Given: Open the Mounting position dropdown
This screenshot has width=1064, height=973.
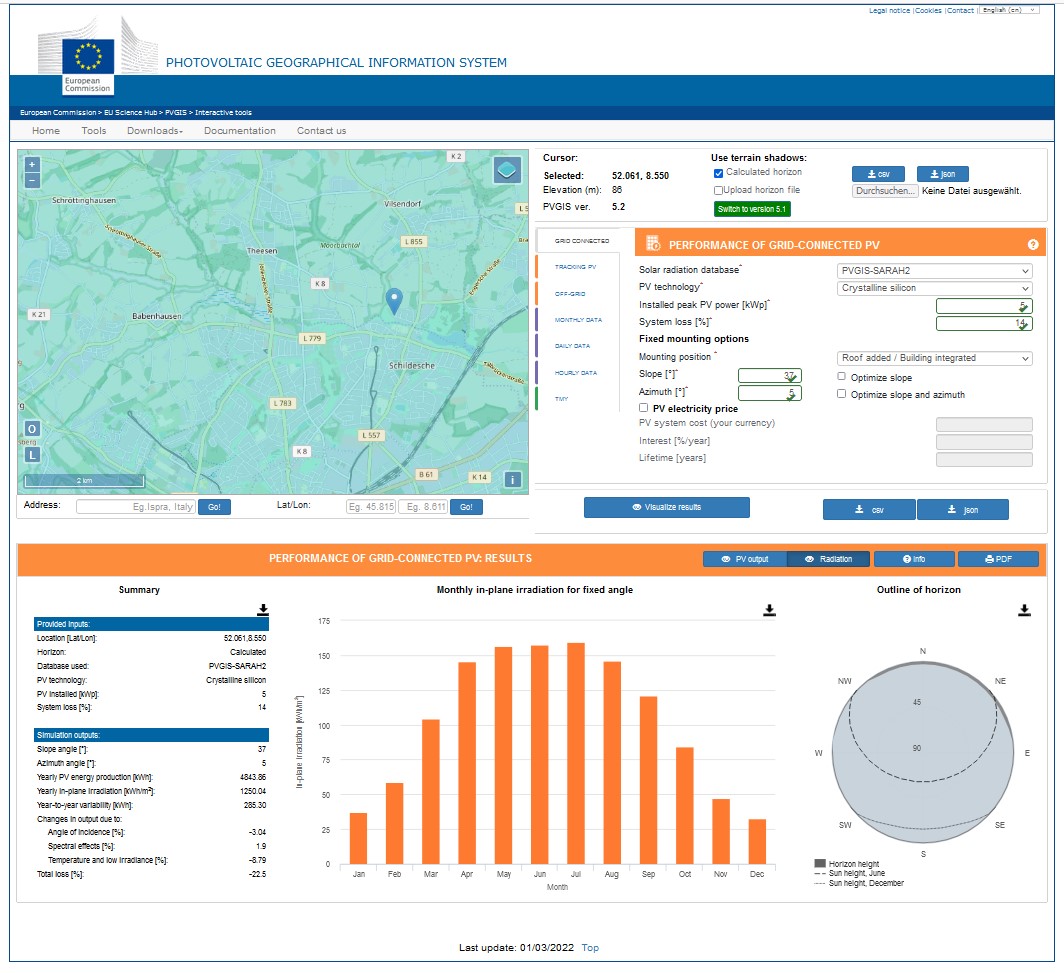Looking at the screenshot, I should pyautogui.click(x=934, y=358).
